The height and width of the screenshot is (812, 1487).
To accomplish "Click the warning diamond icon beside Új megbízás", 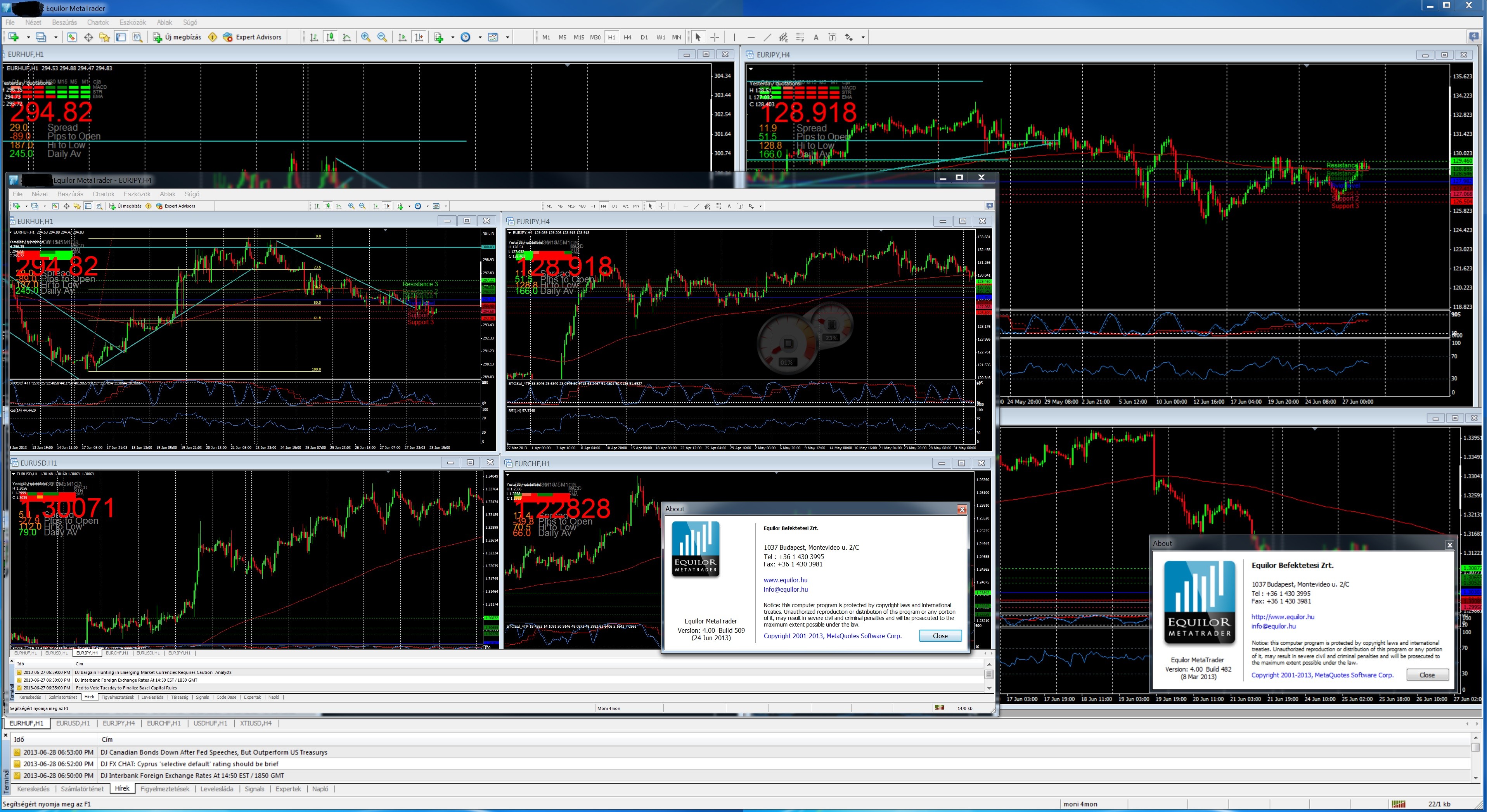I will [x=213, y=37].
